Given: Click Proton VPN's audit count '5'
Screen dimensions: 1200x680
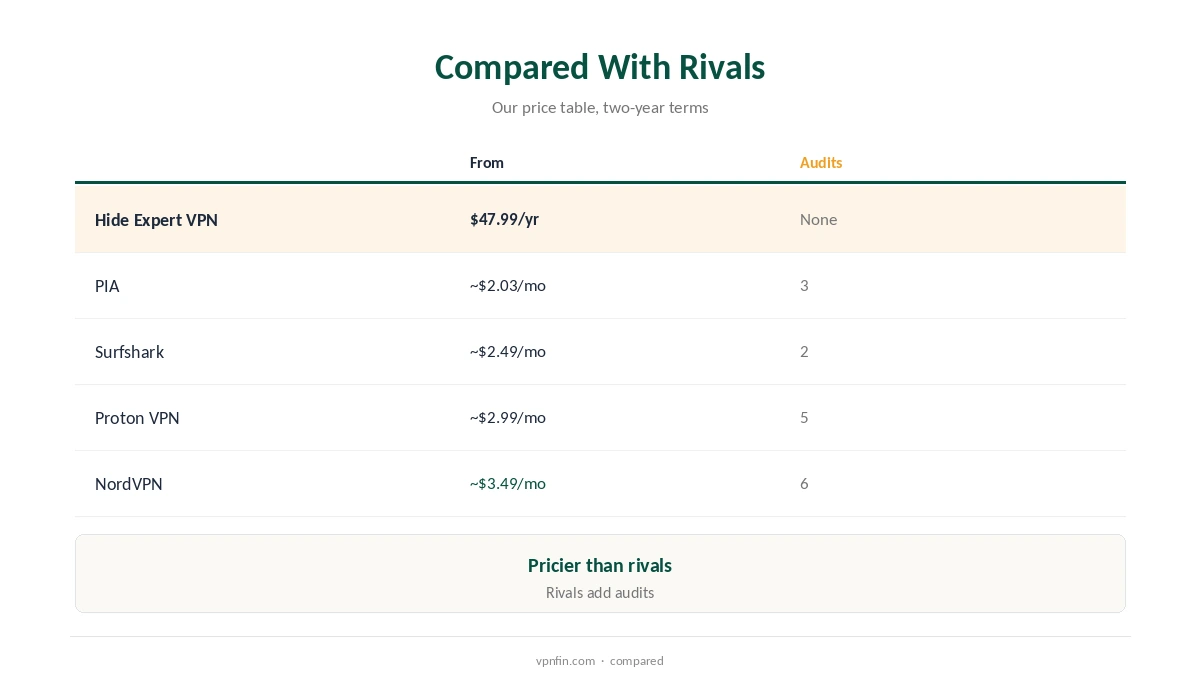Looking at the screenshot, I should click(804, 417).
